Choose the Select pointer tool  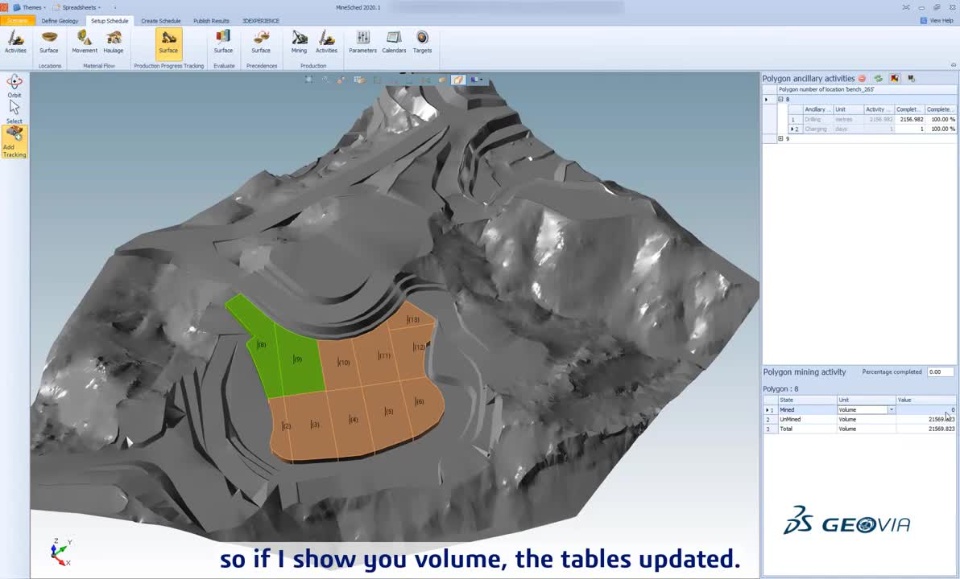tap(14, 111)
